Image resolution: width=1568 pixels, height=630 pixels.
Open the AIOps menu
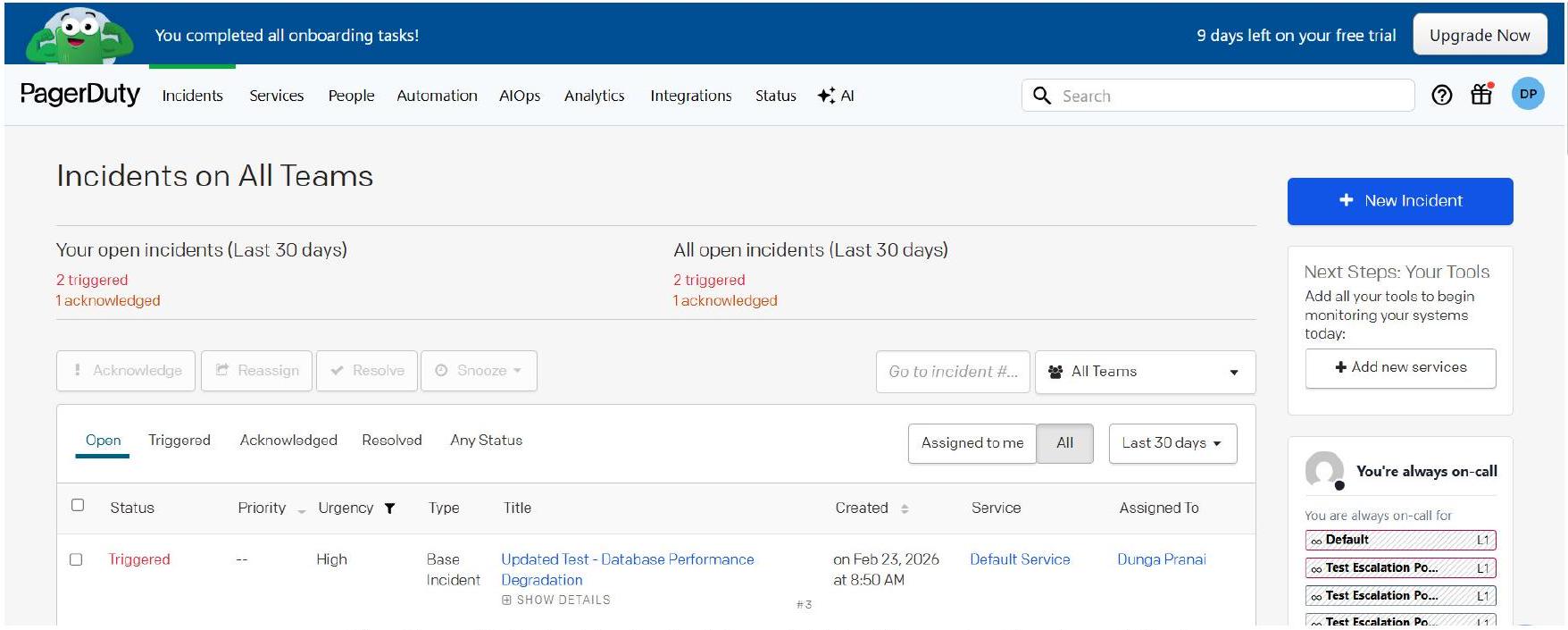pos(520,96)
